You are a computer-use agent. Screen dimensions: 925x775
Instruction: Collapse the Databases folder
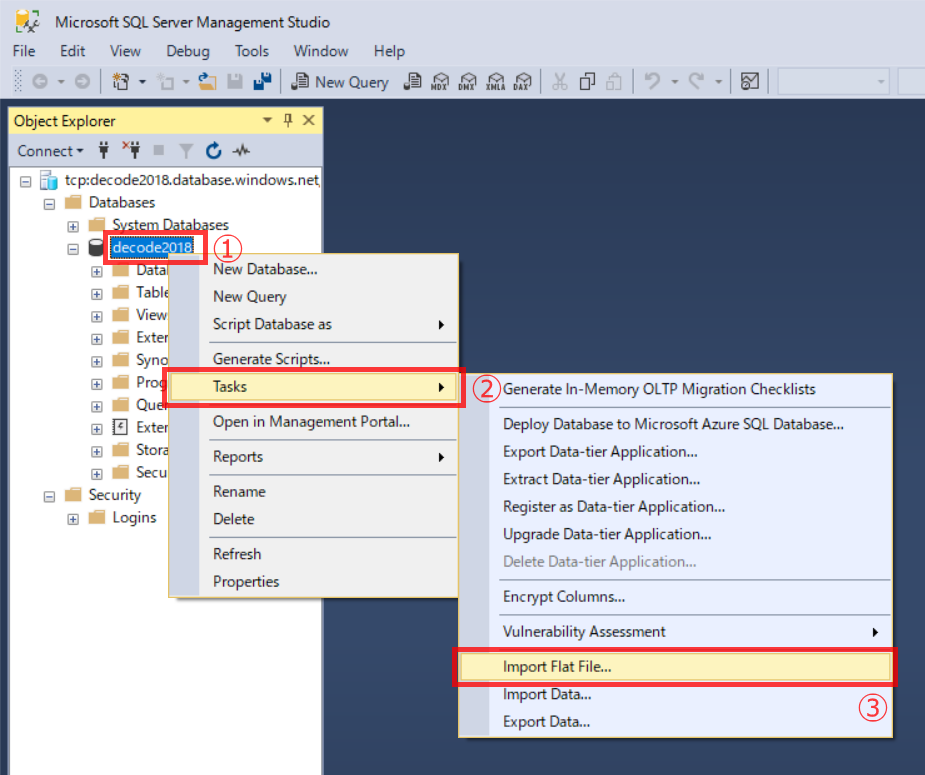(x=50, y=204)
